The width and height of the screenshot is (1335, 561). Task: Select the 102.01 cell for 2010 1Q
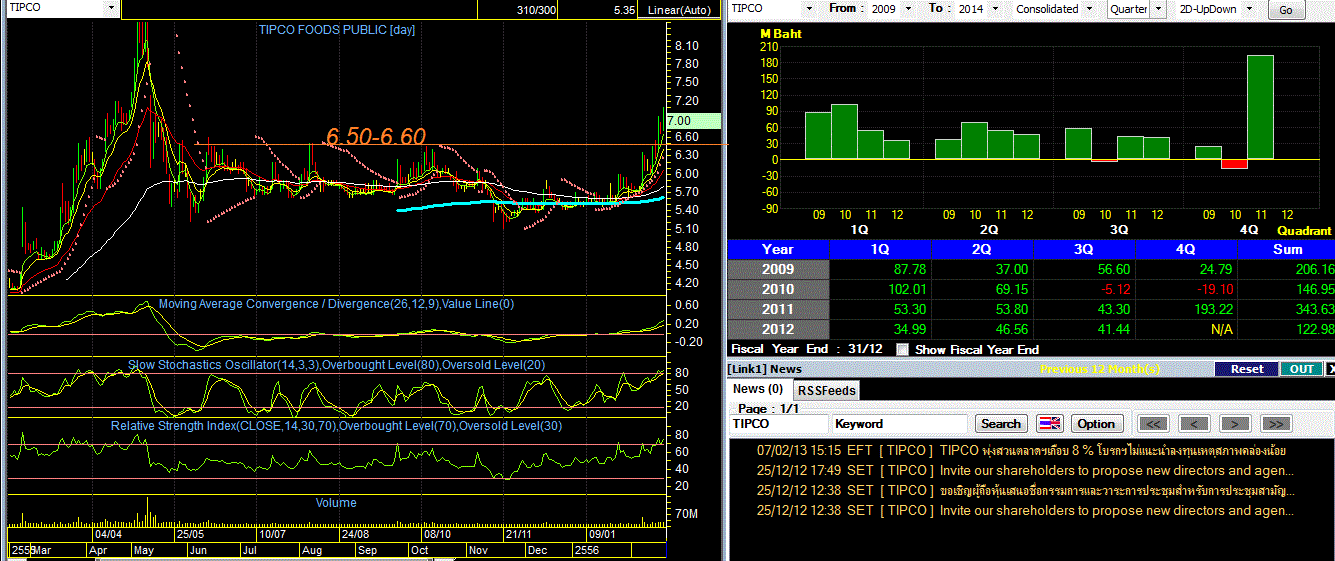881,289
